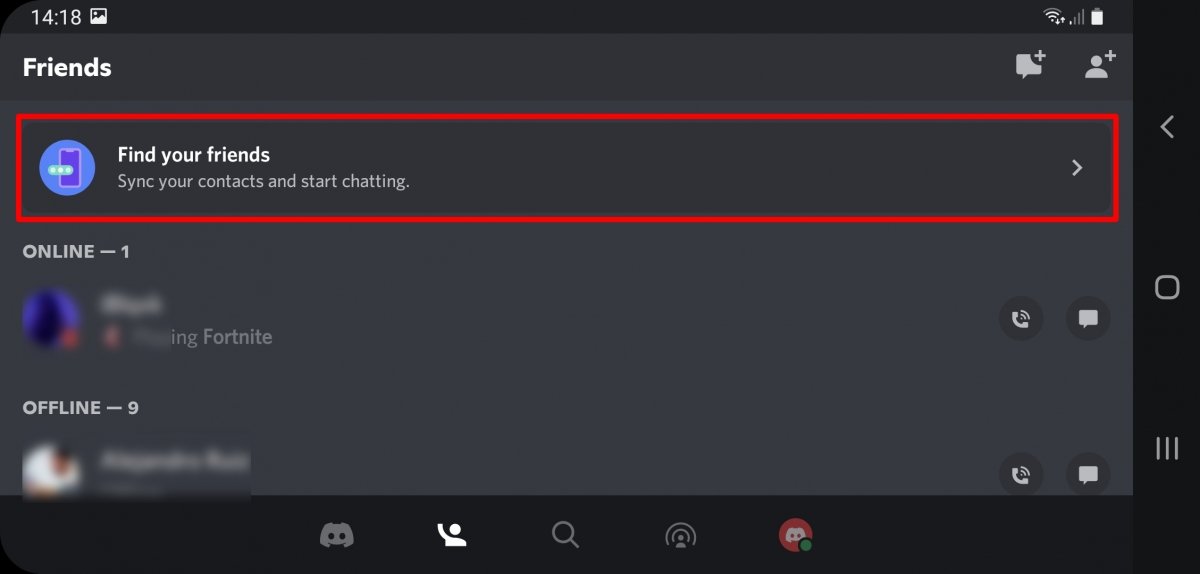The height and width of the screenshot is (574, 1200).
Task: Open your profile avatar tab
Action: point(796,535)
